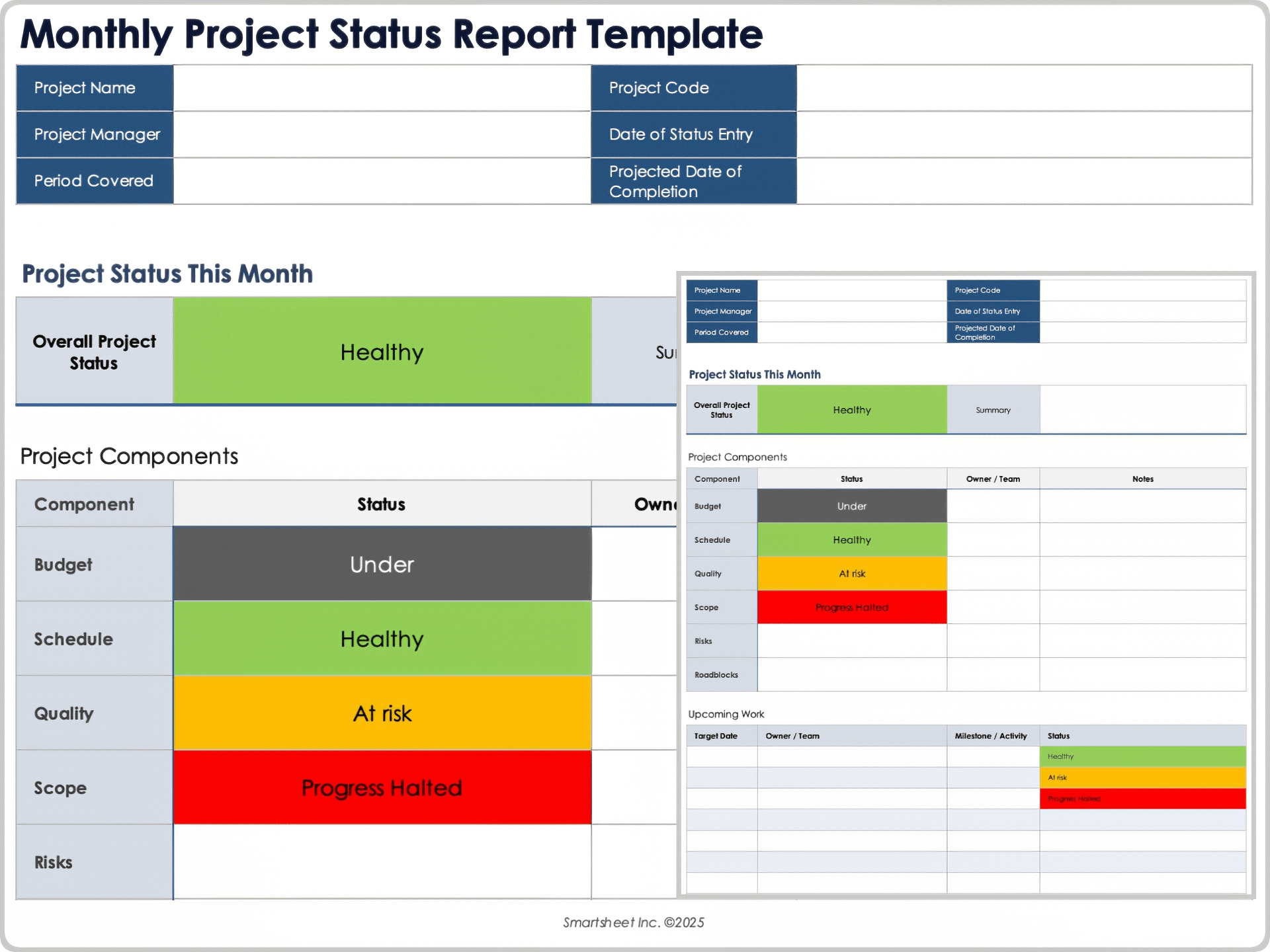Click the red Progress Halted Scope cell
The image size is (1270, 952).
tap(381, 787)
